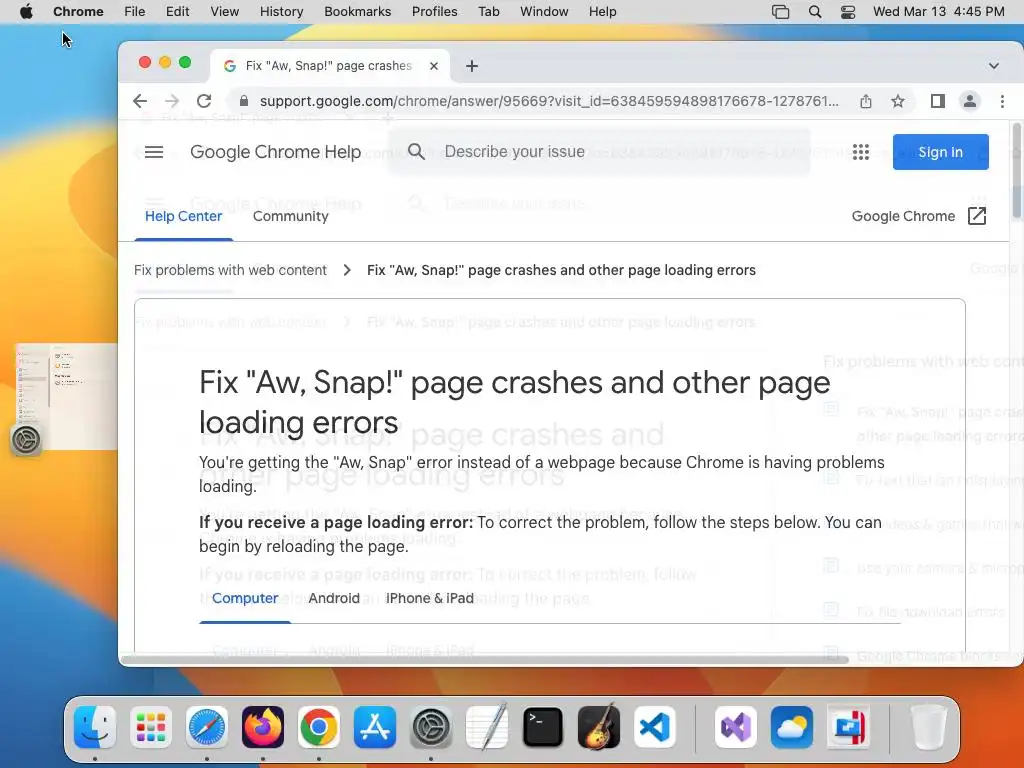Open the Apple menu

point(26,12)
